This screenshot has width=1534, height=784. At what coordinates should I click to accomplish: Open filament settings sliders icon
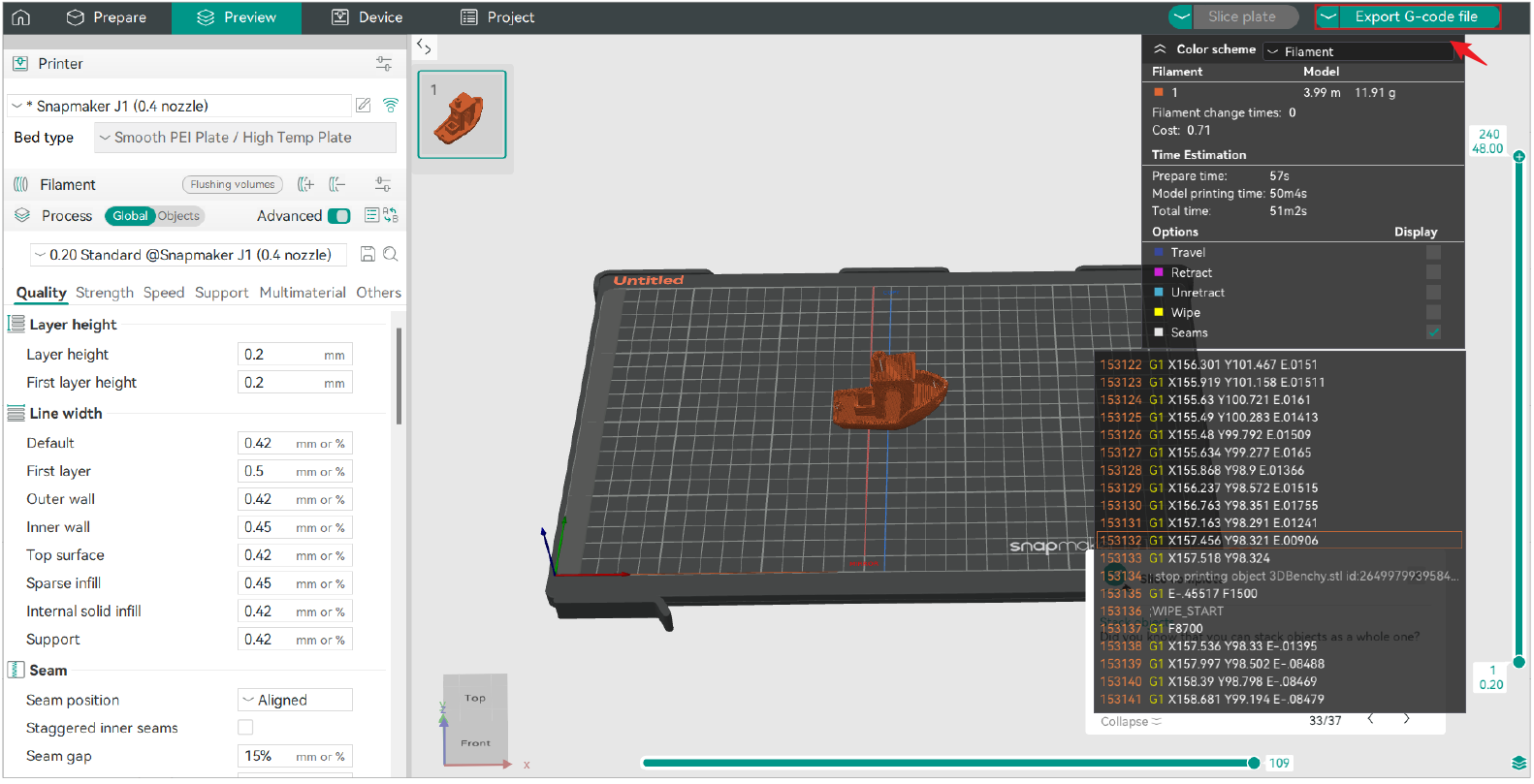coord(383,184)
